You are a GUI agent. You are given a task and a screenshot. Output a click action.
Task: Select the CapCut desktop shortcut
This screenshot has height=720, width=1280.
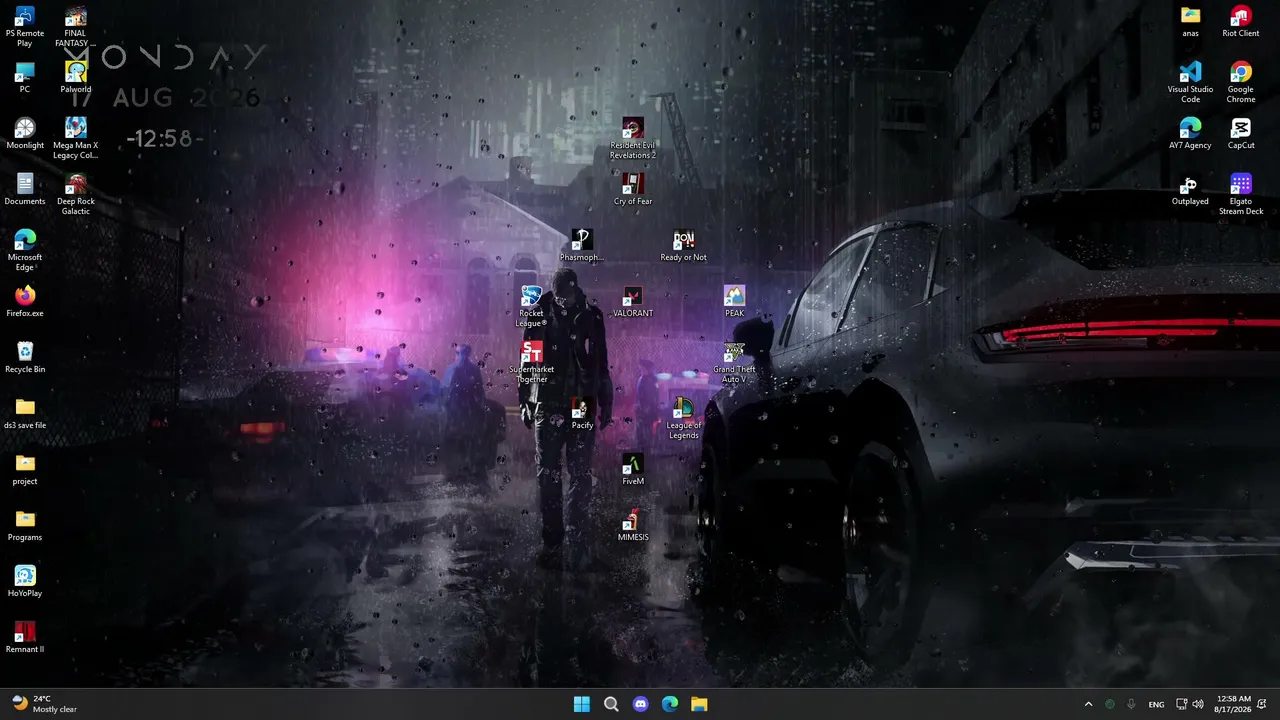click(x=1241, y=134)
